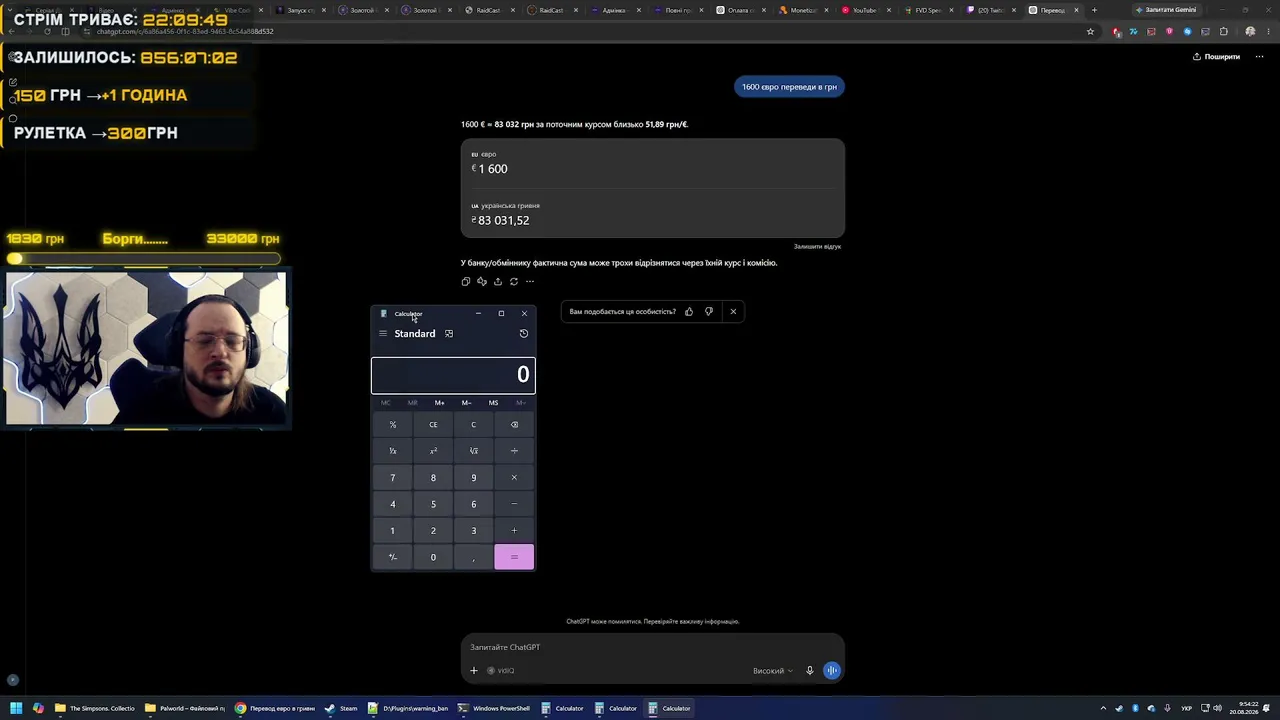1280x720 pixels.
Task: Click digit 0 on Calculator keypad
Action: click(433, 557)
